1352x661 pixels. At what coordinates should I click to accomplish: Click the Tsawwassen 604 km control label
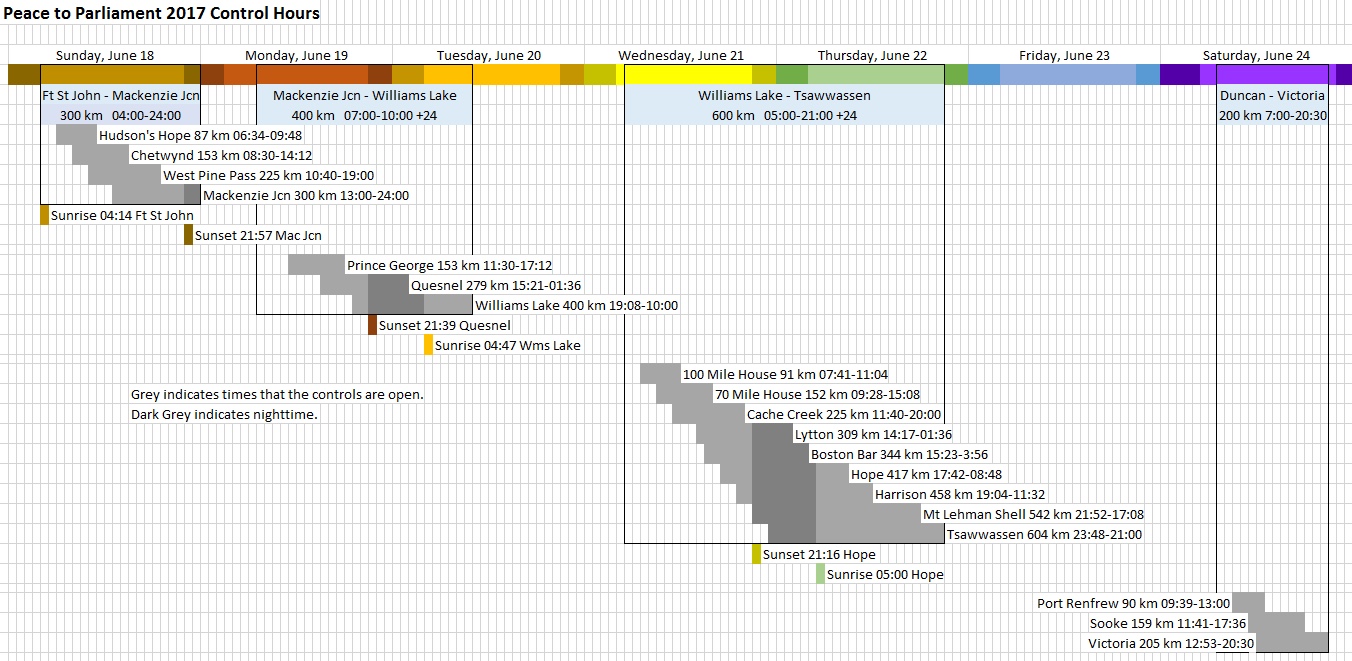(x=1044, y=535)
